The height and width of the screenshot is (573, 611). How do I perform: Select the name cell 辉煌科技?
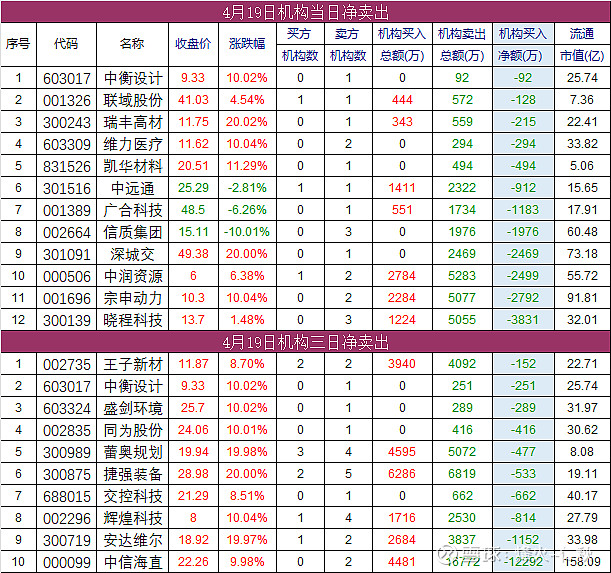tap(133, 518)
